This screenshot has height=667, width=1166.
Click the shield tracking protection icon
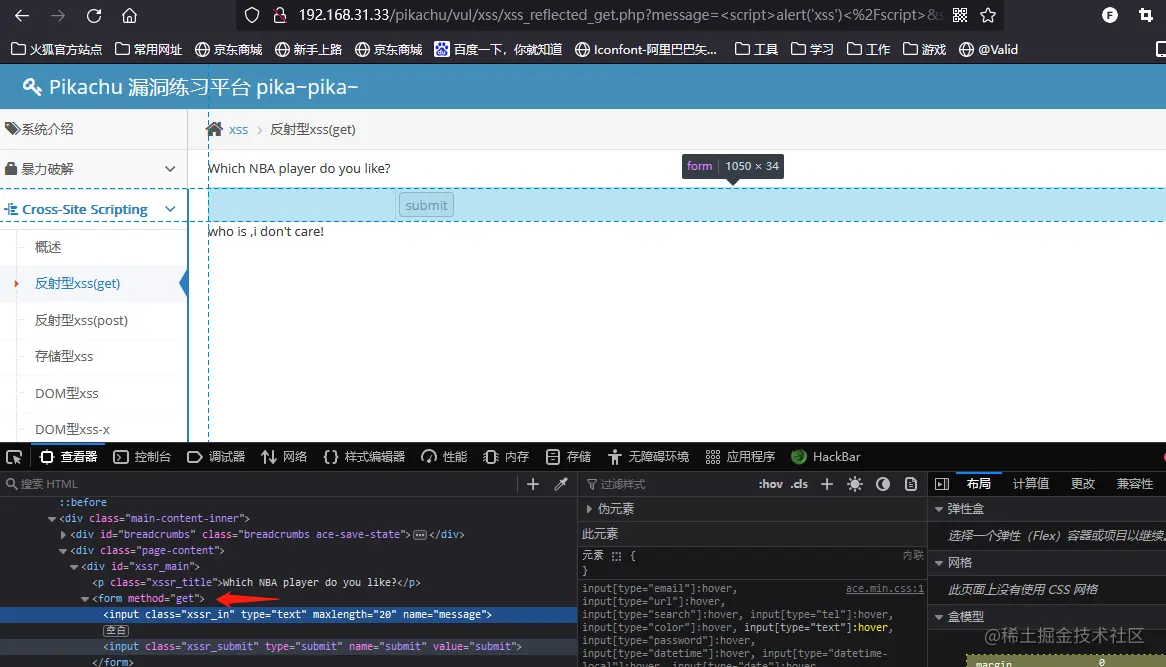pos(252,16)
